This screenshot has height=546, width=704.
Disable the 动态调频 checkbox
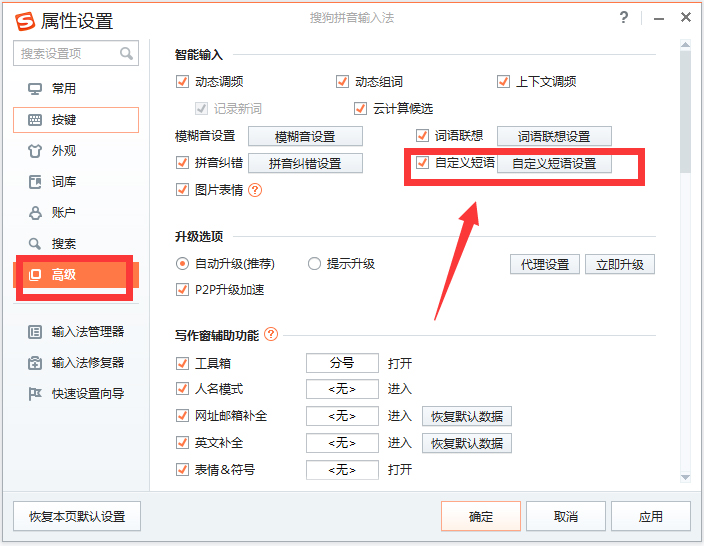pyautogui.click(x=182, y=82)
